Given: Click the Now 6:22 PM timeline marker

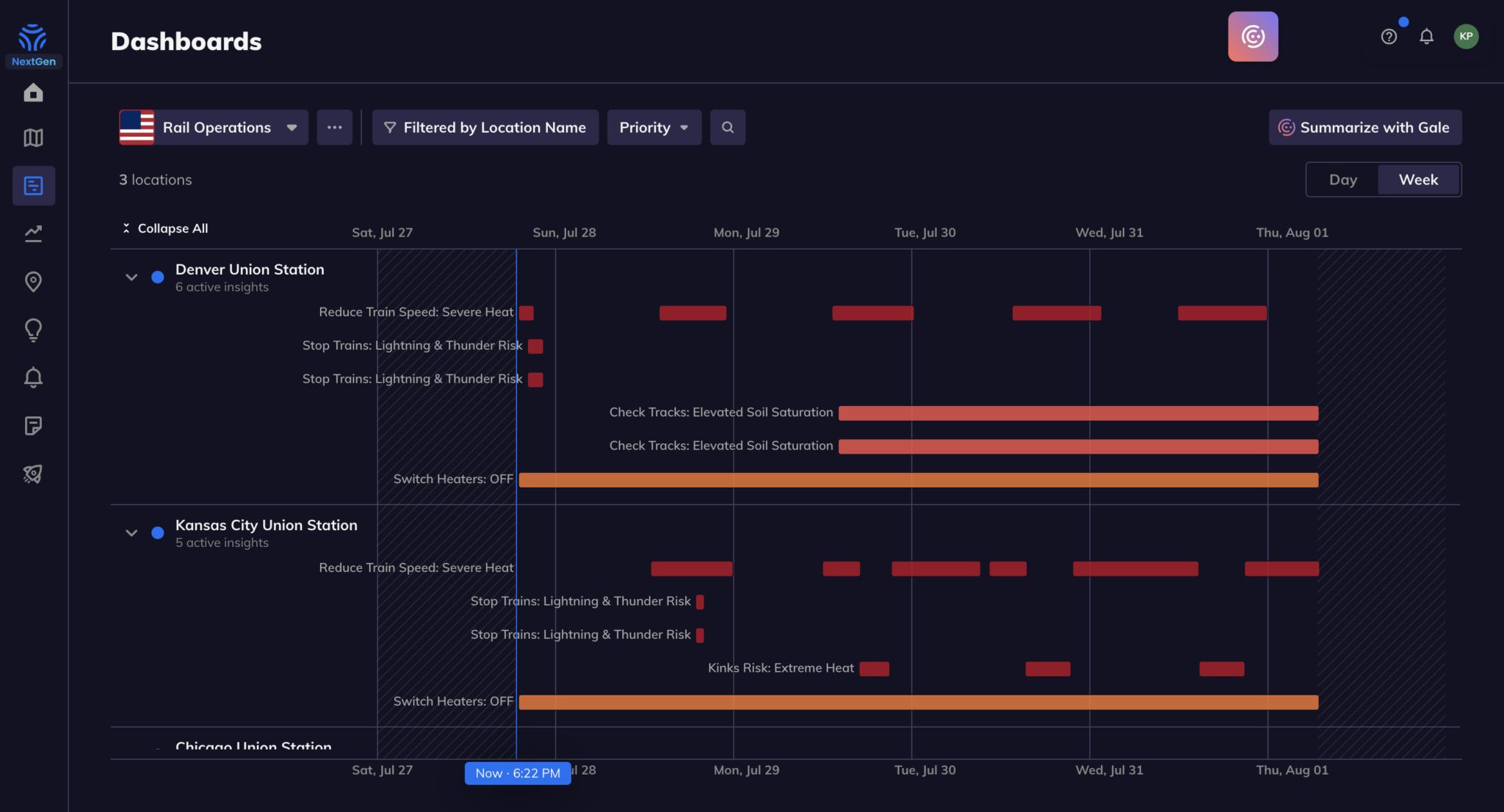Looking at the screenshot, I should tap(518, 773).
